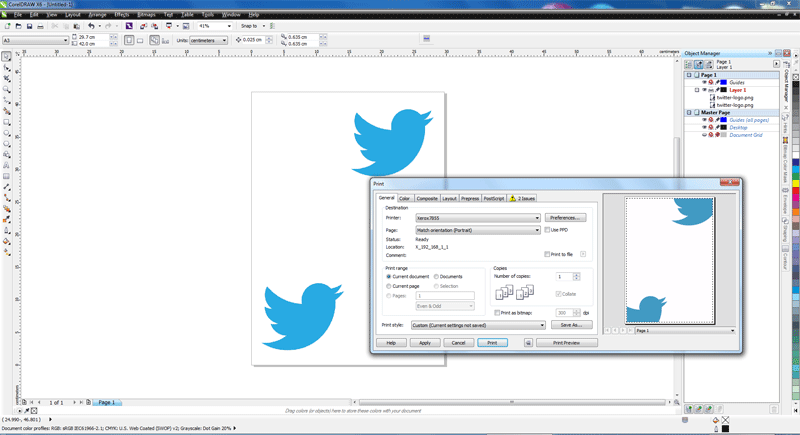This screenshot has height=435, width=800.
Task: Click the Cancel button in Print dialog
Action: 458,343
